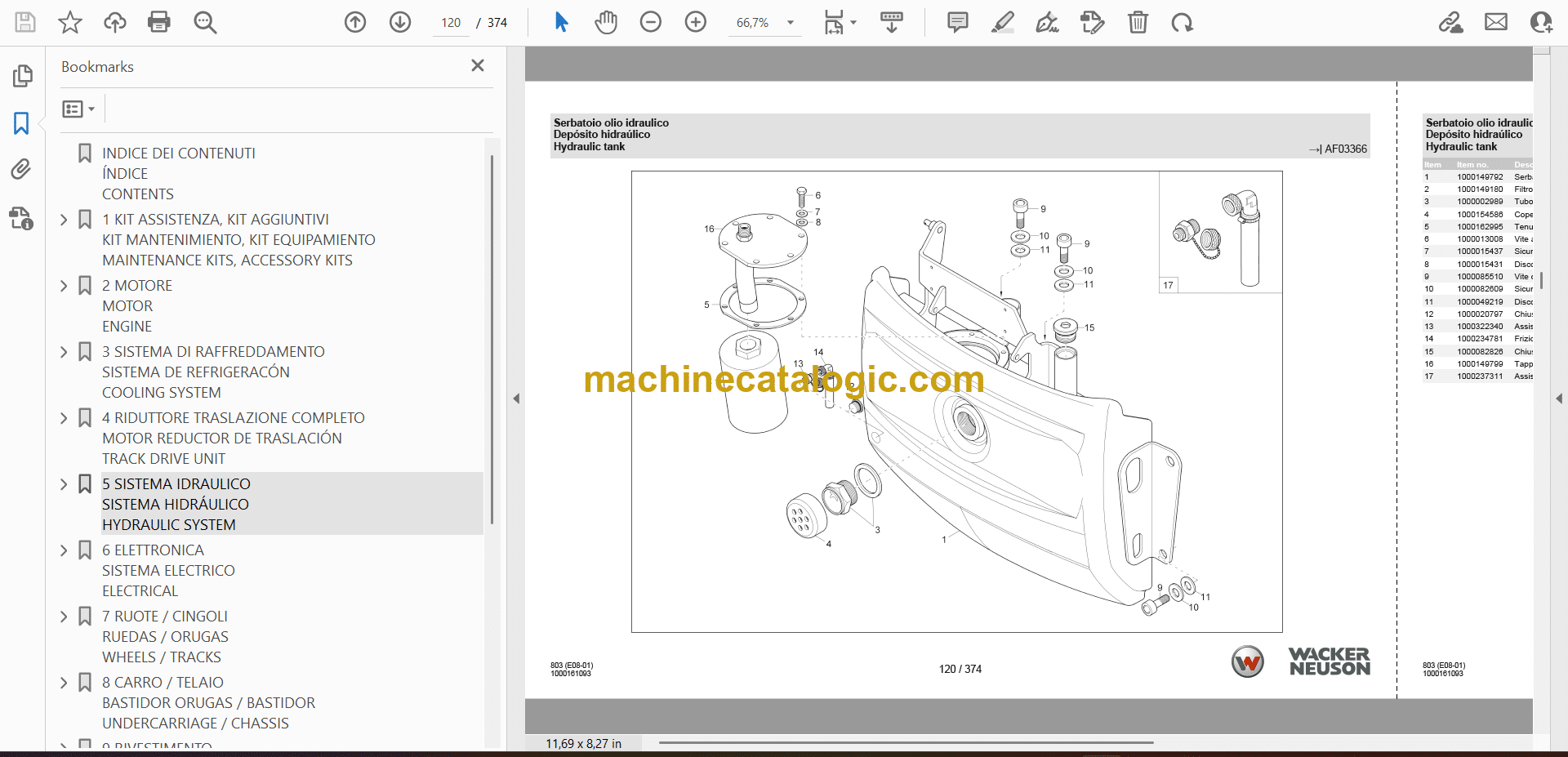Click the print file icon

[158, 22]
